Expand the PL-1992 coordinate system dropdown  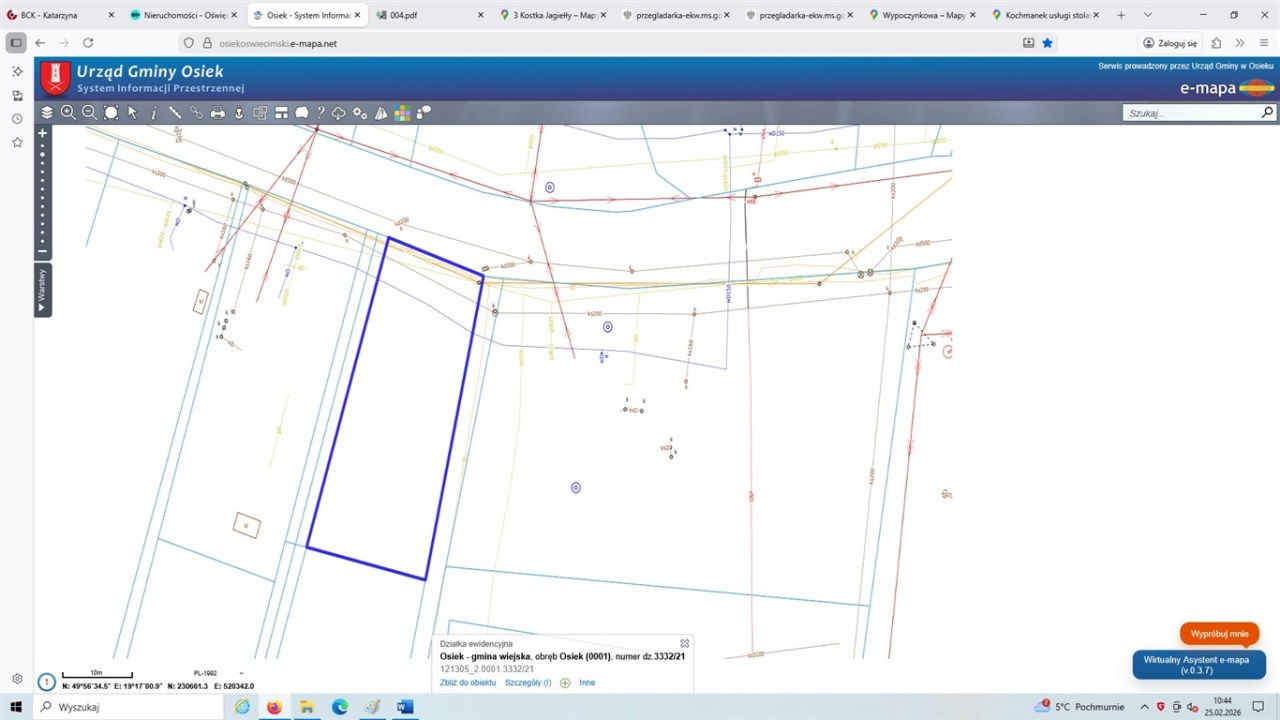(241, 673)
